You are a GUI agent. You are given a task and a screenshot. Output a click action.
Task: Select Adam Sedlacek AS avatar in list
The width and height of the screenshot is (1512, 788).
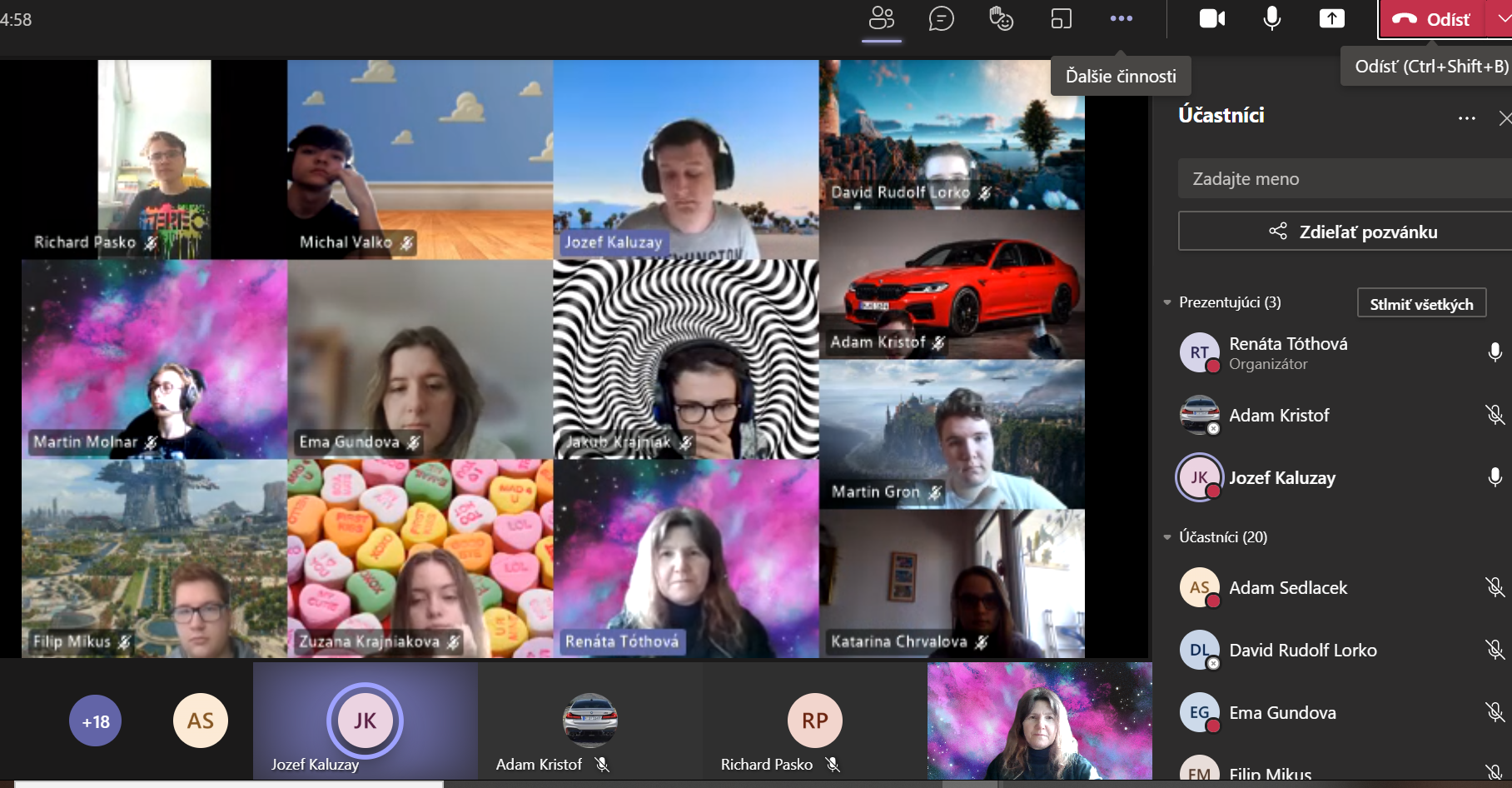pos(1200,587)
